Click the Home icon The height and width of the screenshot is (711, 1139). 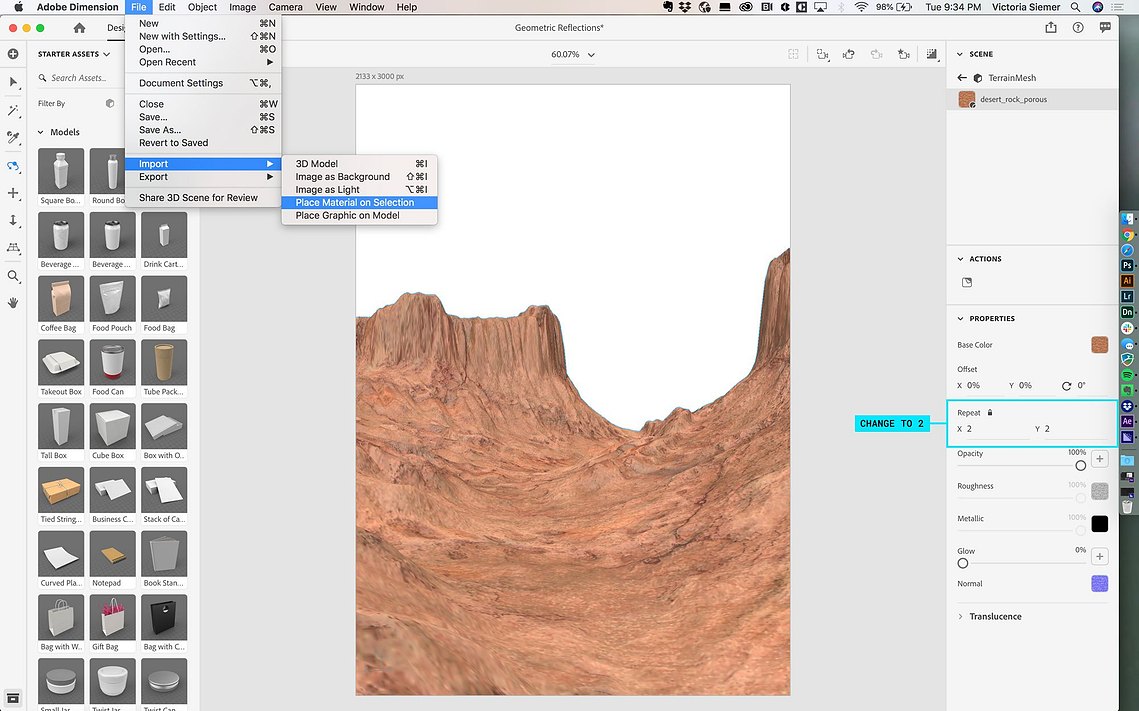[x=79, y=28]
